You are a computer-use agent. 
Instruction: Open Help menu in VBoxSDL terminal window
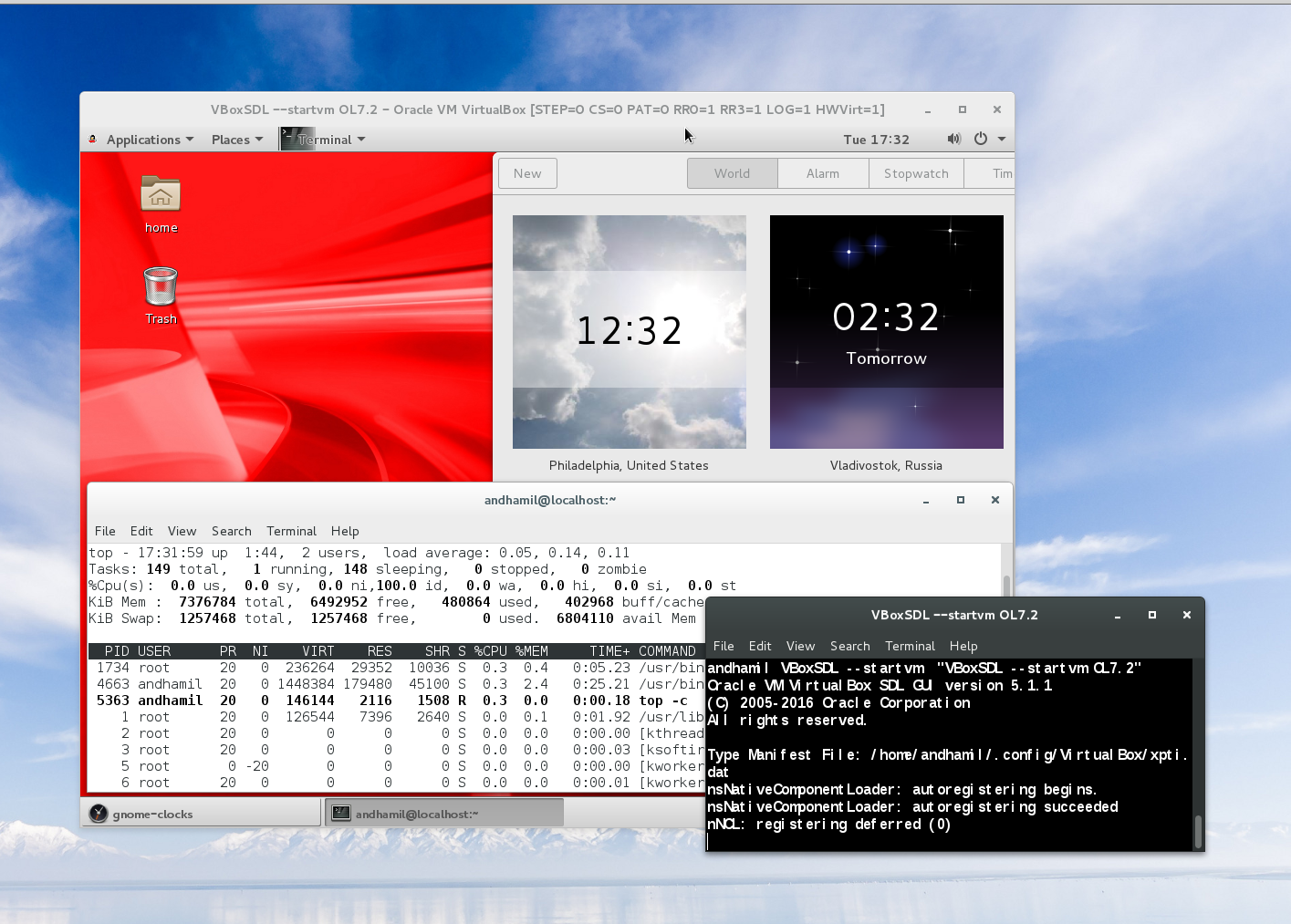tap(963, 646)
